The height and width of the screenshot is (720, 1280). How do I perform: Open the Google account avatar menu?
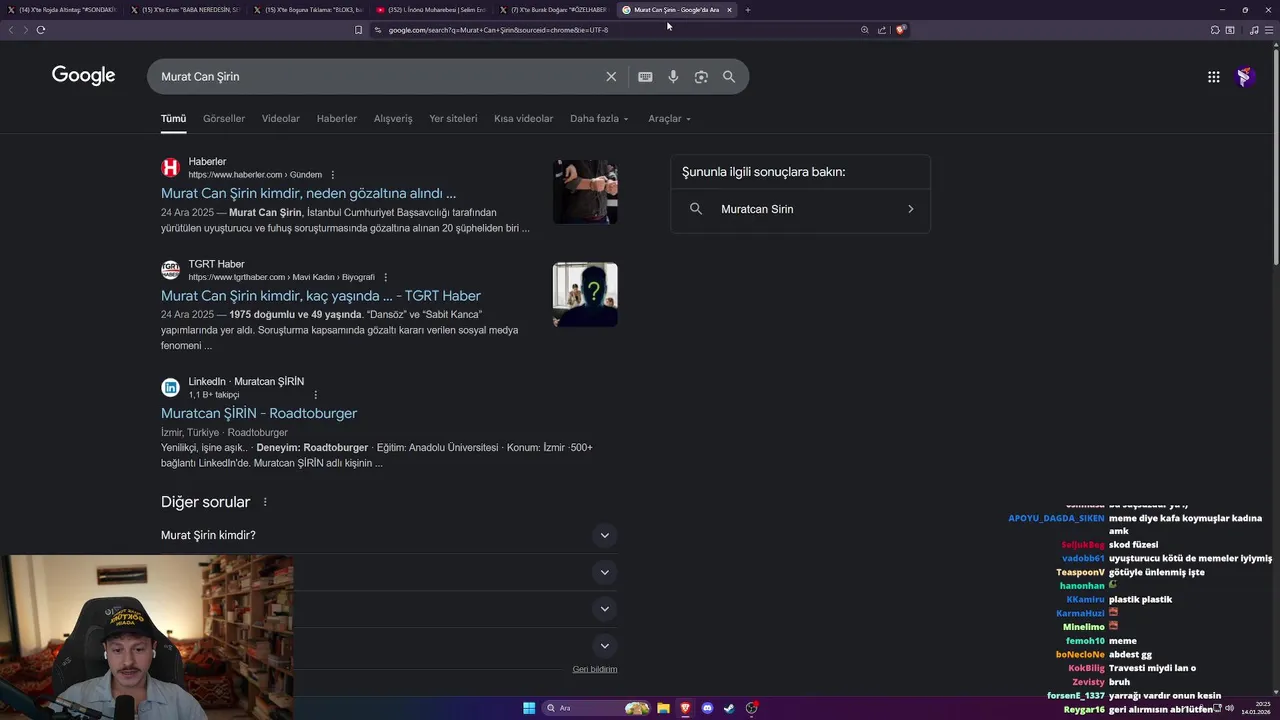pyautogui.click(x=1245, y=77)
